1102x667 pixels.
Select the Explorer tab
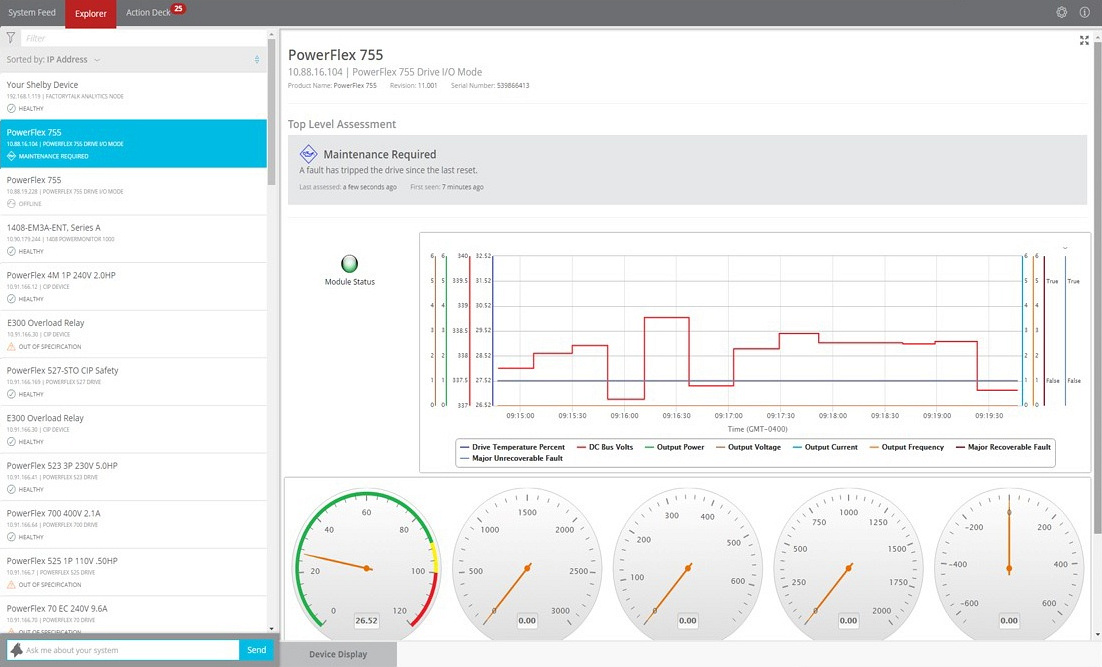[91, 13]
